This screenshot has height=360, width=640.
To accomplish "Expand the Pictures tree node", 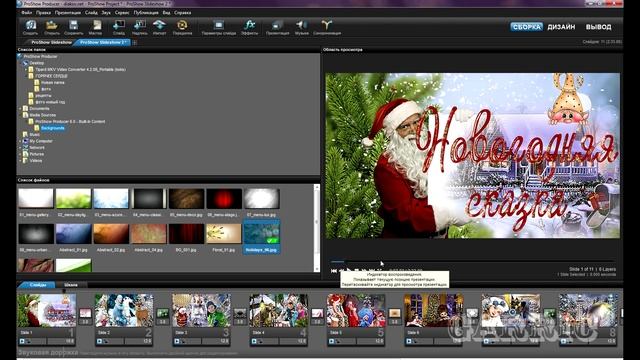I will point(20,154).
